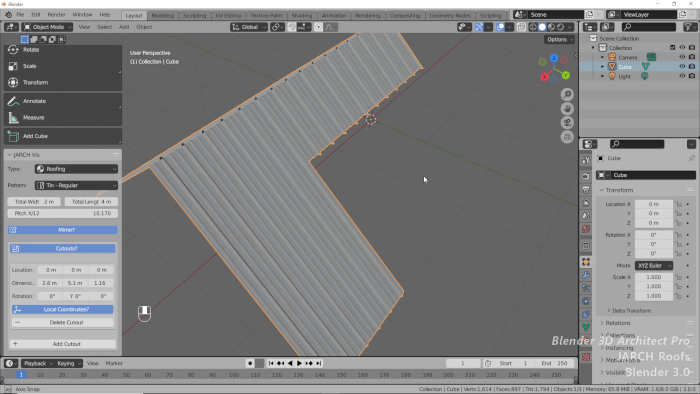Toggle the Cutouts? option
The width and height of the screenshot is (700, 394).
[62, 249]
